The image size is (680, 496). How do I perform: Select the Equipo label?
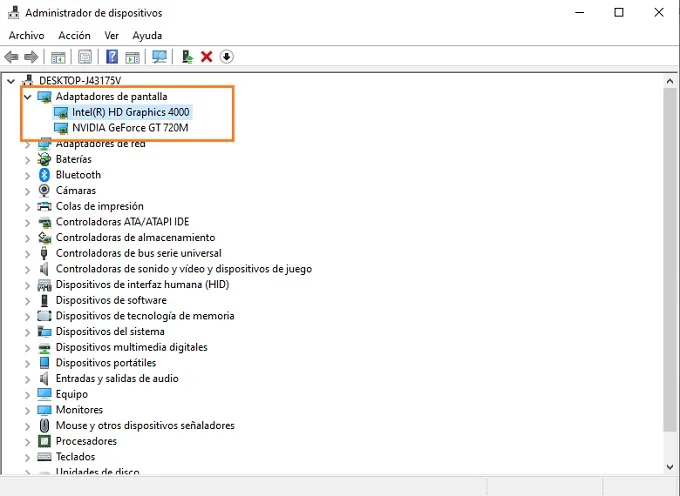(72, 395)
